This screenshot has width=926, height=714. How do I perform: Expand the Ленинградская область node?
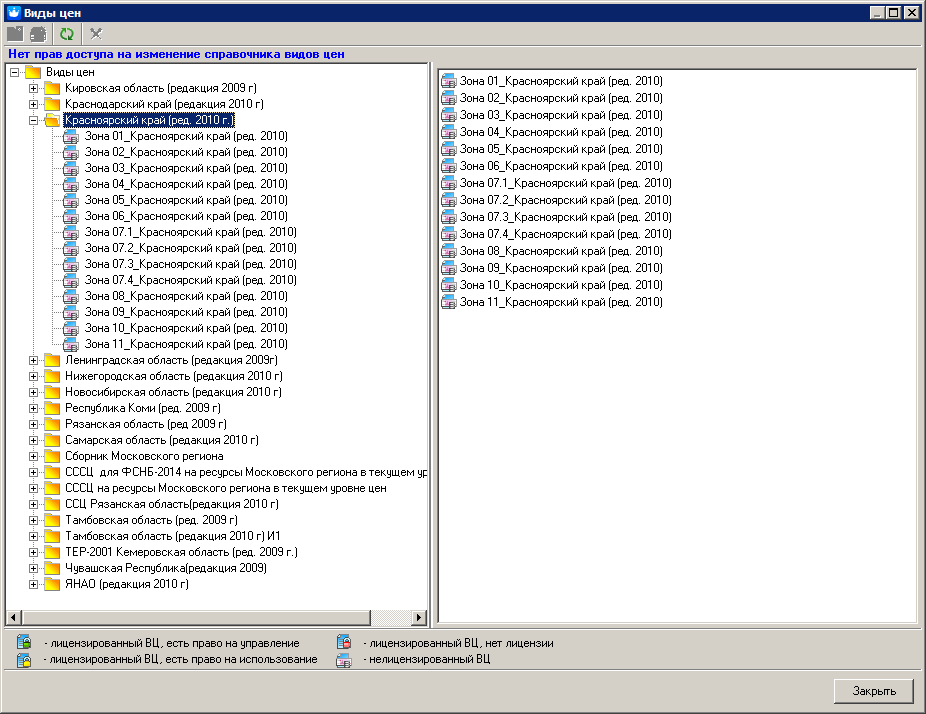[x=33, y=360]
